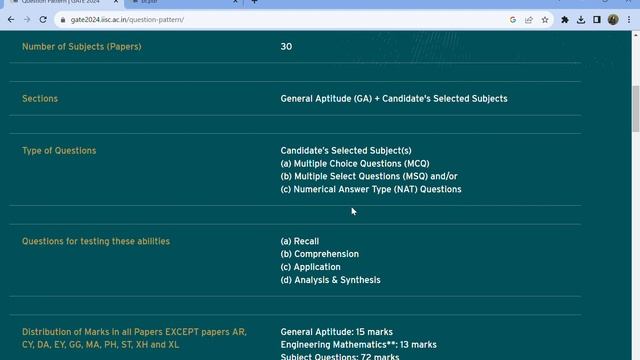Image resolution: width=640 pixels, height=360 pixels.
Task: Click 'Subject Questions: 72 marks' text
Action: pos(340,356)
